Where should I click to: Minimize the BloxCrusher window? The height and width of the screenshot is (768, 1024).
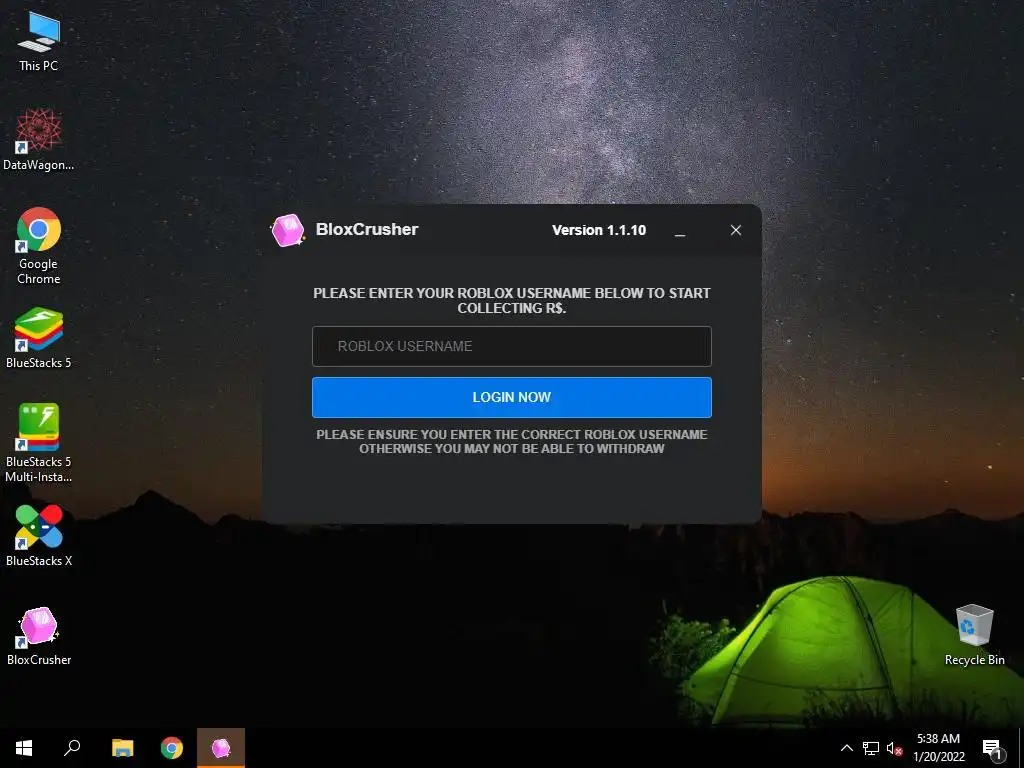(680, 231)
